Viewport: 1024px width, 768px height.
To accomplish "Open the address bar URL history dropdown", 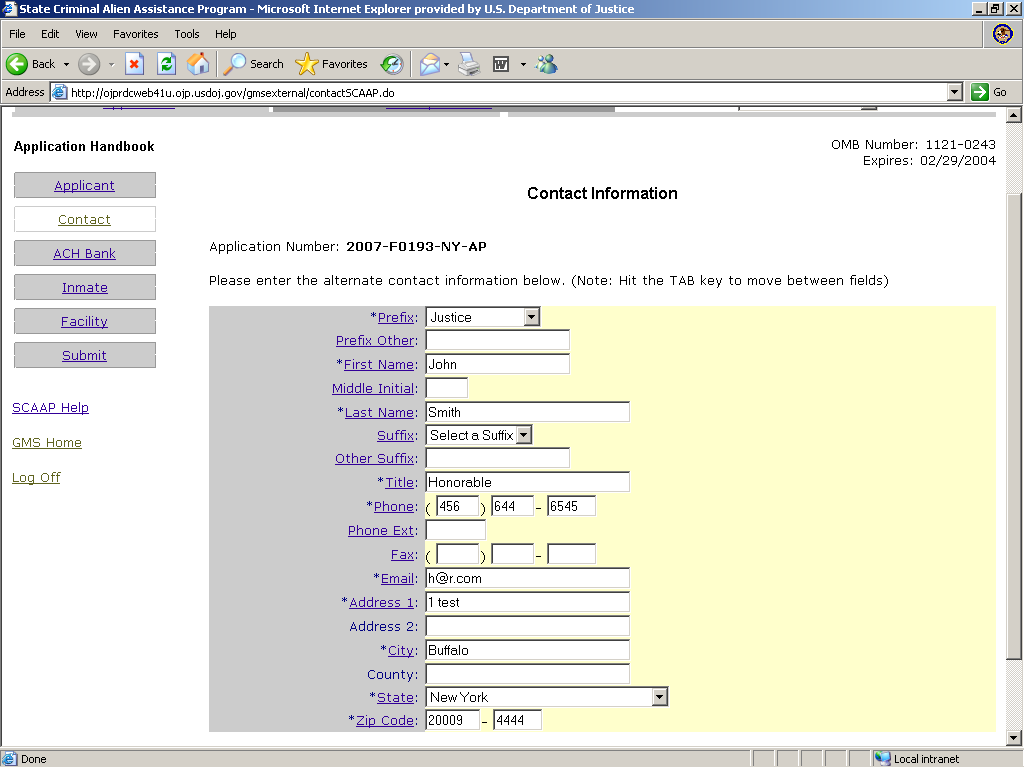I will click(954, 92).
